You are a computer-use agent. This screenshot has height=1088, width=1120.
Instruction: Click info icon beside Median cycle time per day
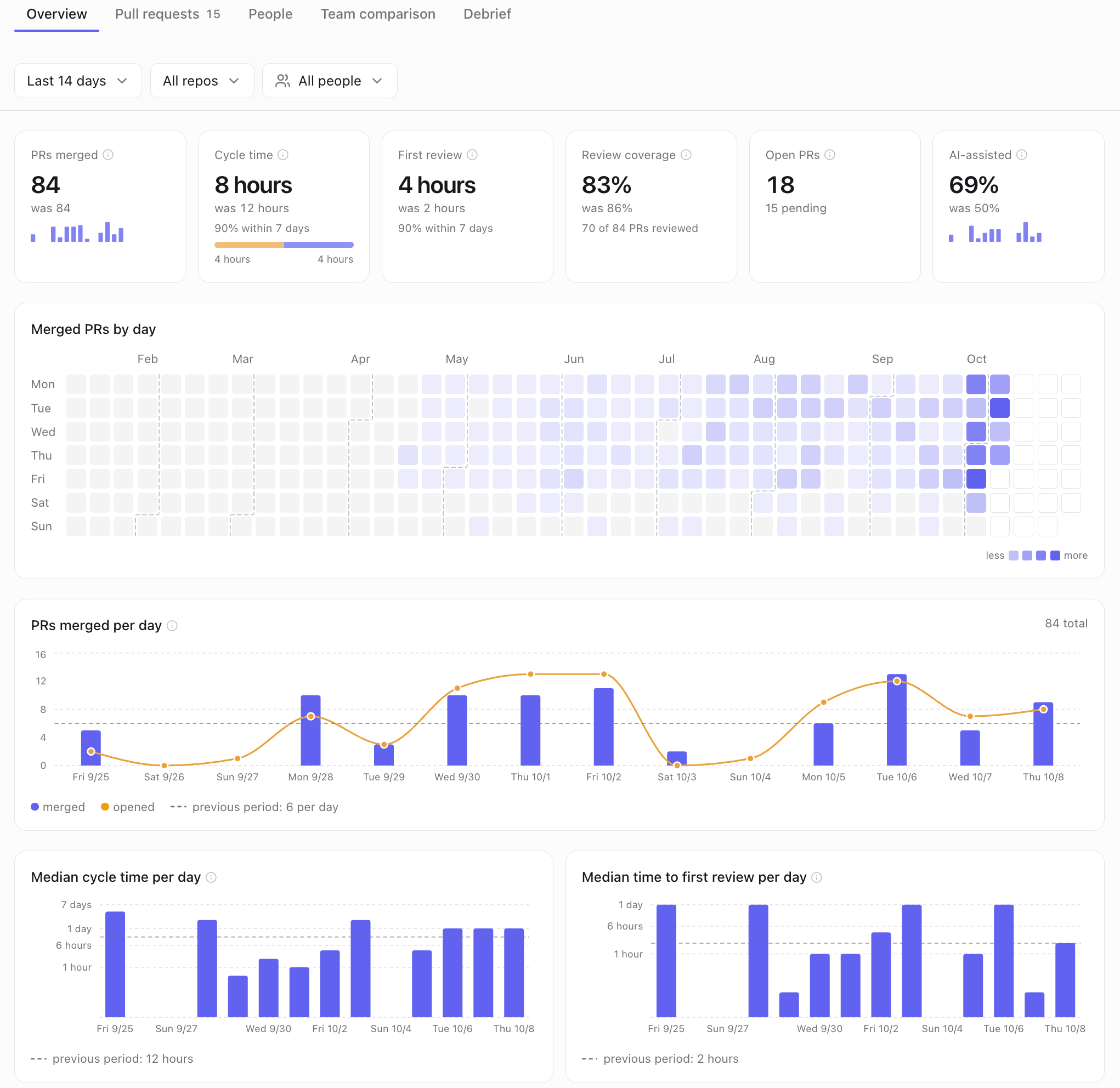tap(211, 877)
